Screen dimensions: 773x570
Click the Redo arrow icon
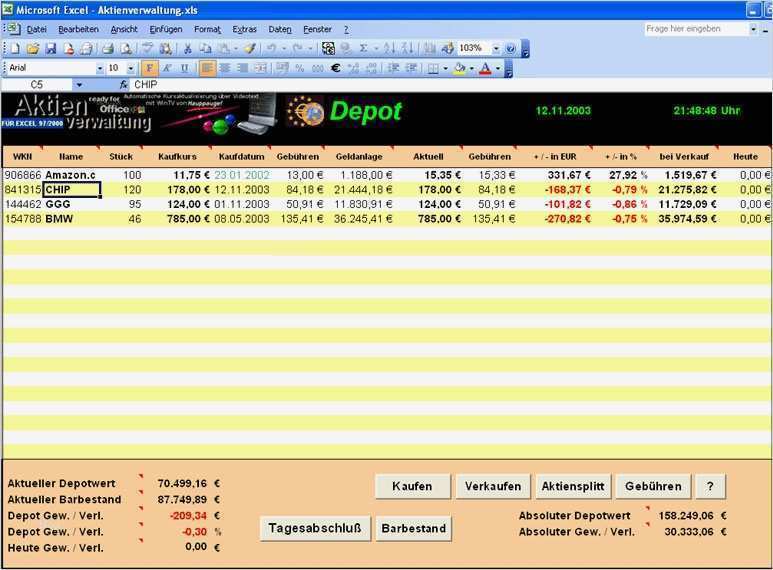pyautogui.click(x=297, y=48)
